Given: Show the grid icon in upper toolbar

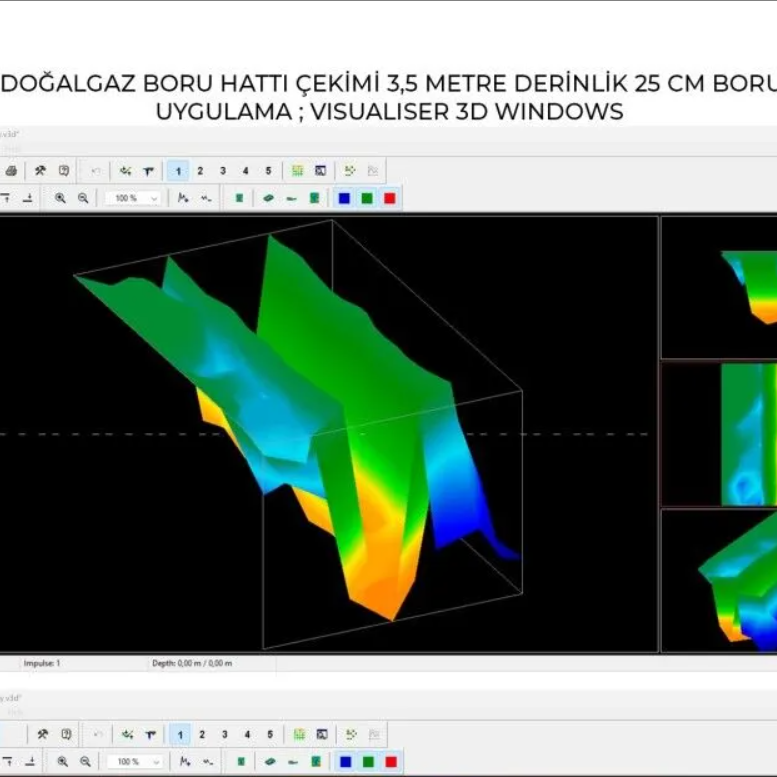Looking at the screenshot, I should (x=297, y=171).
